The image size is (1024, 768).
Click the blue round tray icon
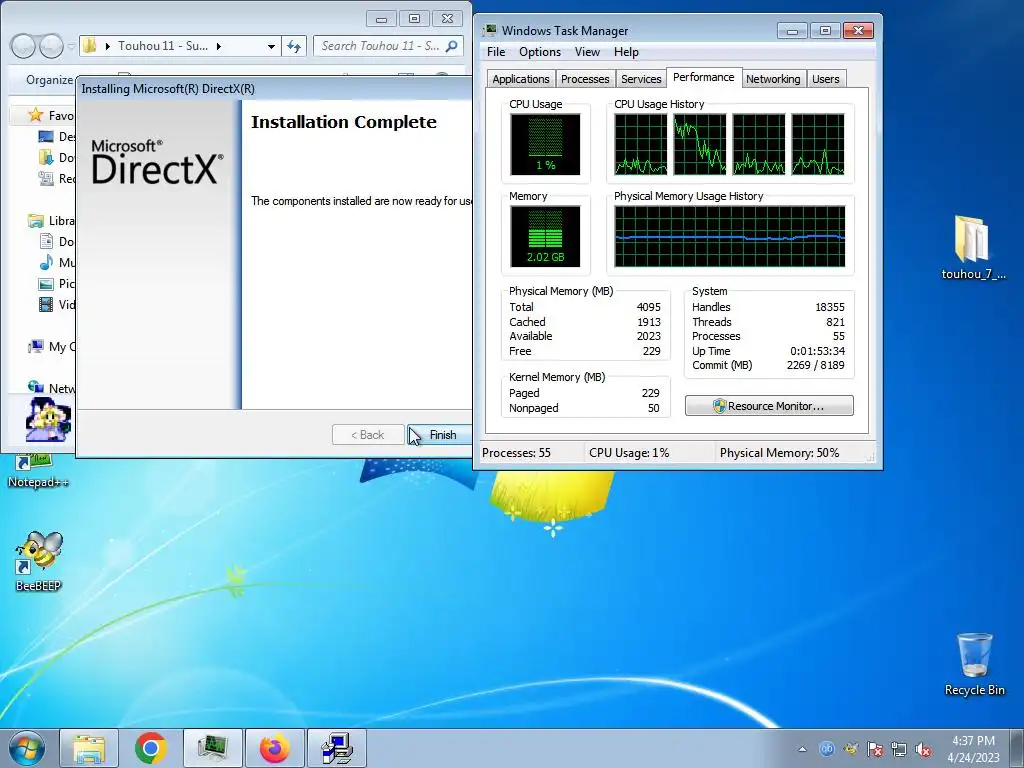click(827, 749)
